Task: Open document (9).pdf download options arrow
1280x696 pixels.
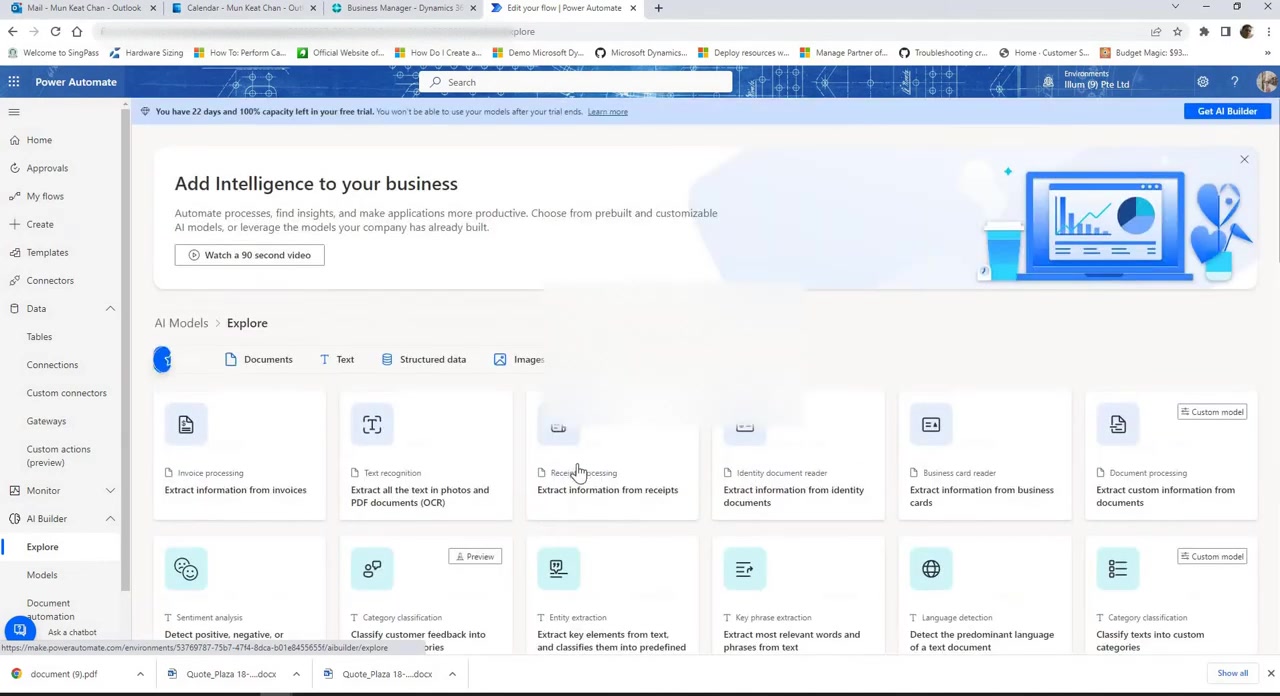Action: coord(140,674)
